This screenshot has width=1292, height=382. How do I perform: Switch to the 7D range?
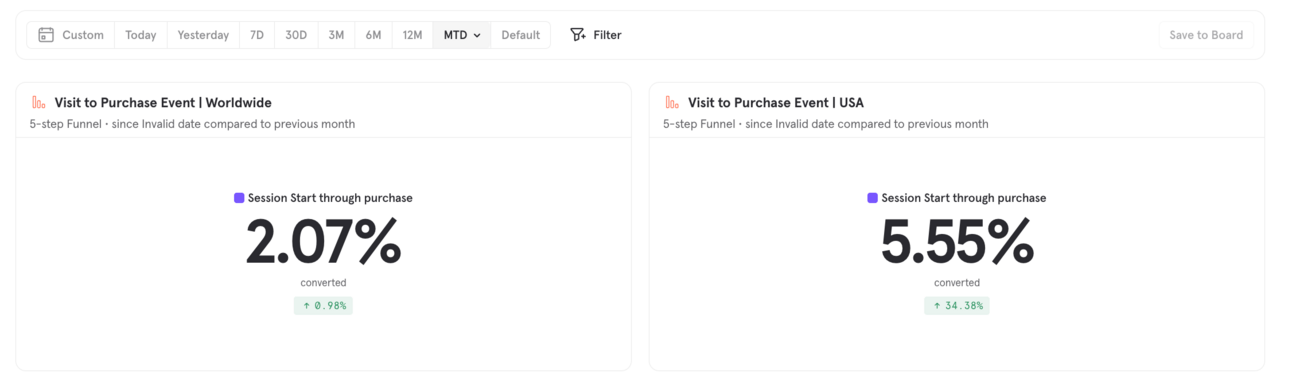257,35
